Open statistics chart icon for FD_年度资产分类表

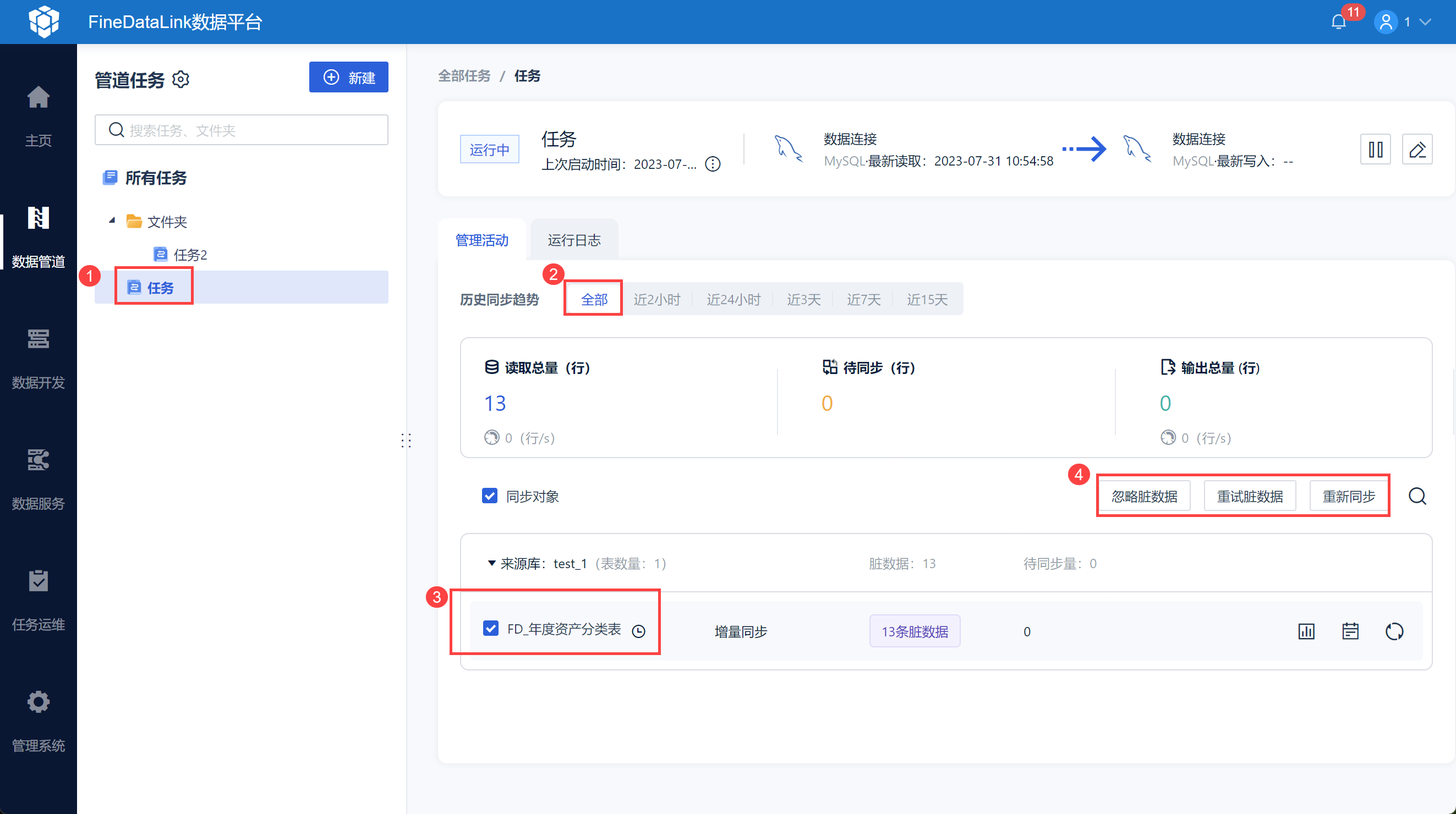pyautogui.click(x=1306, y=631)
